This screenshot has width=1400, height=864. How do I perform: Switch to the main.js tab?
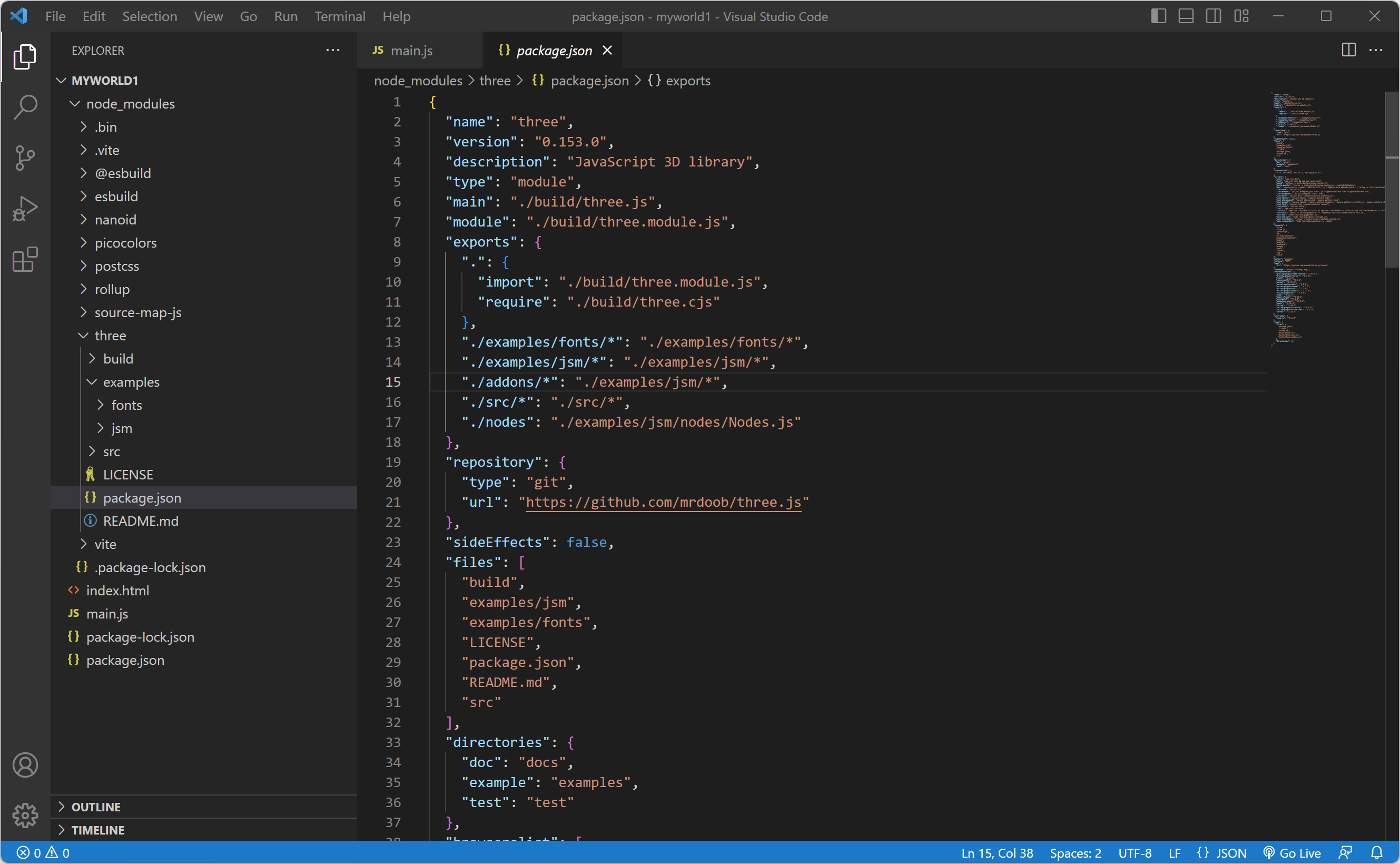click(411, 51)
